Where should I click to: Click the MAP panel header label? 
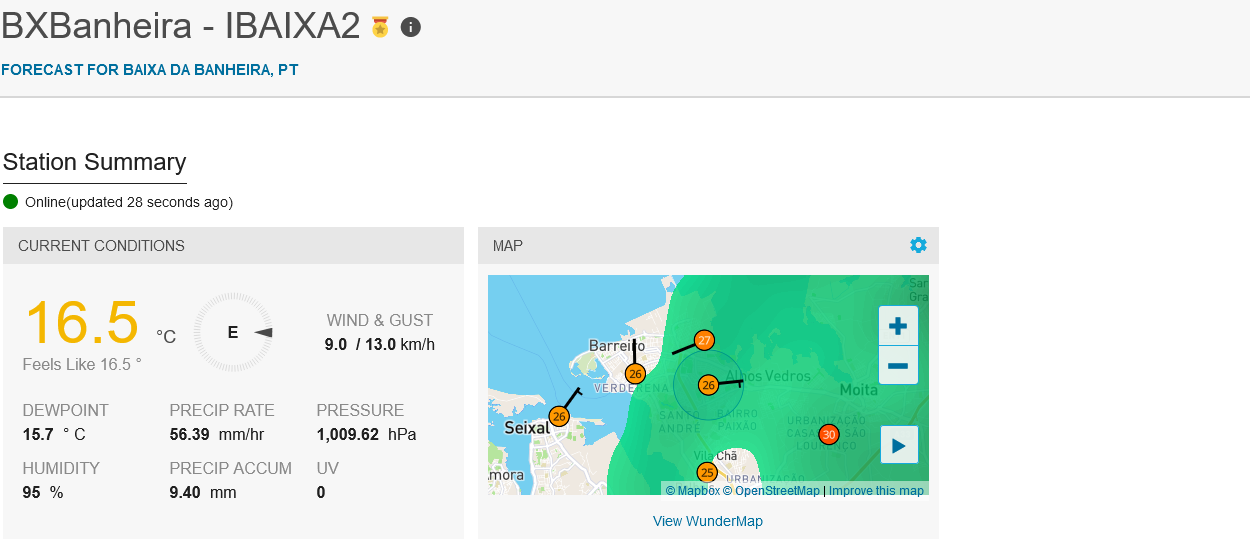coord(508,246)
